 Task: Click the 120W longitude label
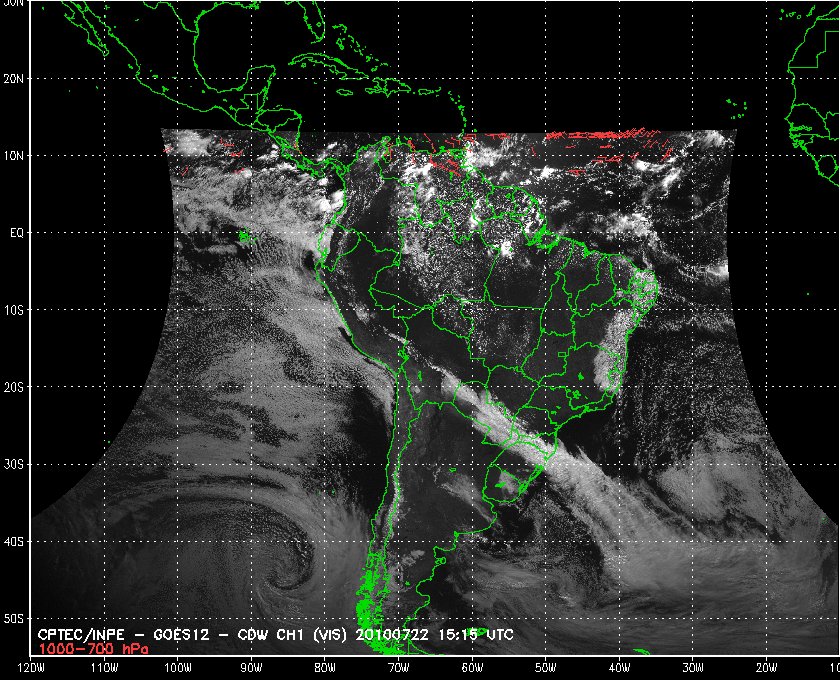(x=31, y=668)
